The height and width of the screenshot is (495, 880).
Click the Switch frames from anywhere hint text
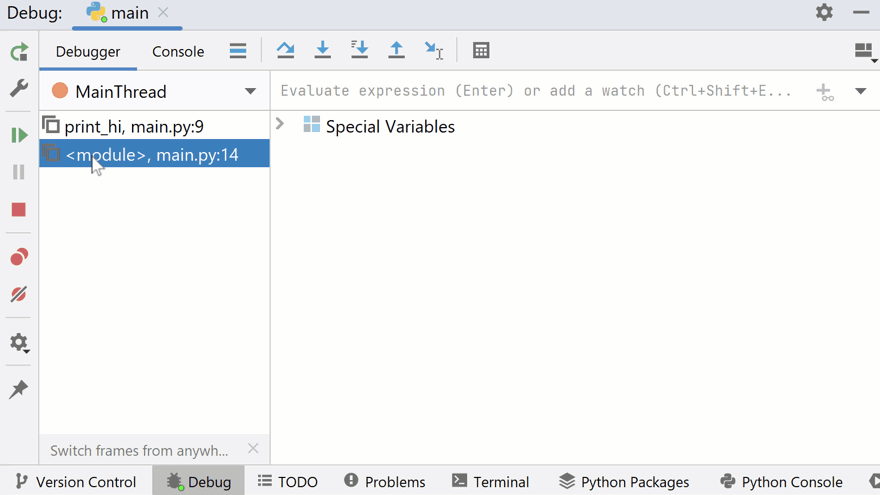[x=139, y=450]
